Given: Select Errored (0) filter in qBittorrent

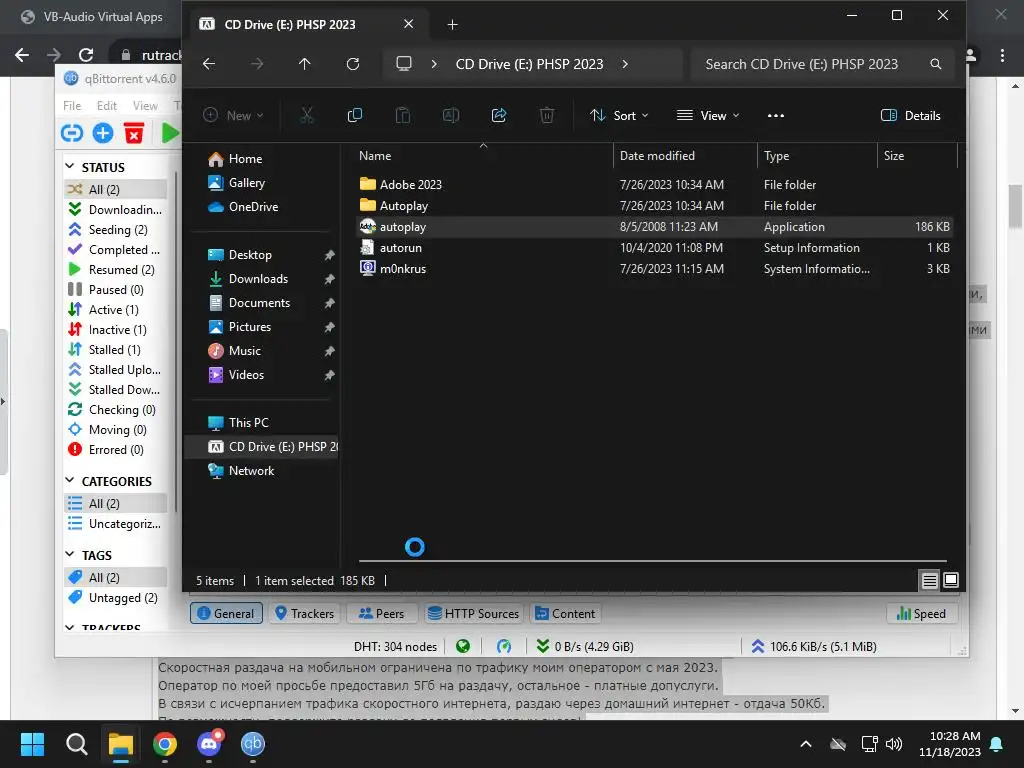Looking at the screenshot, I should (116, 450).
